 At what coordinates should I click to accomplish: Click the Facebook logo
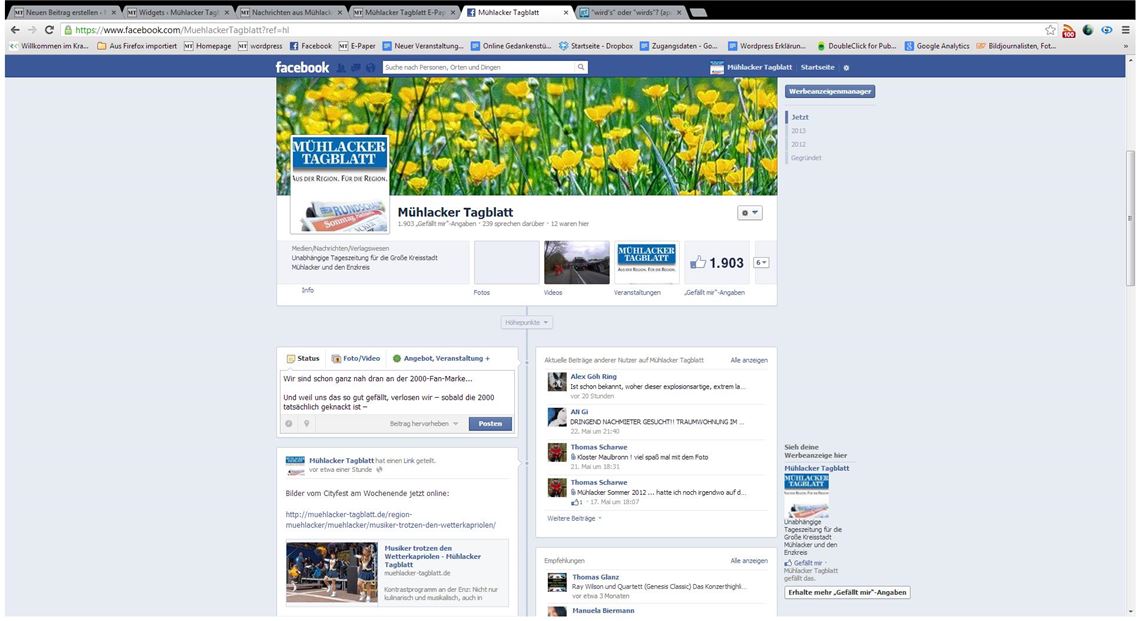coord(302,67)
